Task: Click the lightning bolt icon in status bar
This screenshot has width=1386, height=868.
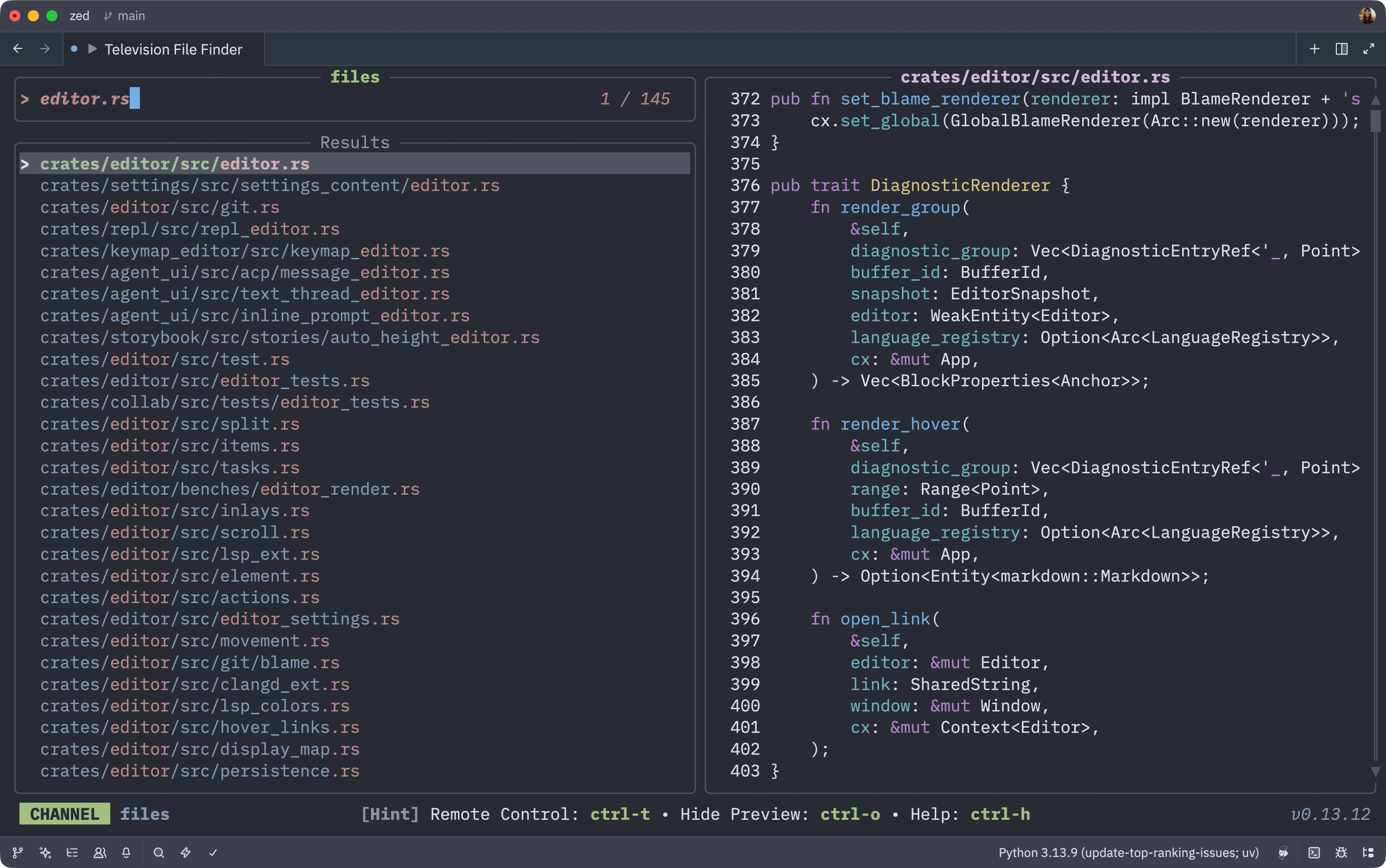Action: (185, 853)
